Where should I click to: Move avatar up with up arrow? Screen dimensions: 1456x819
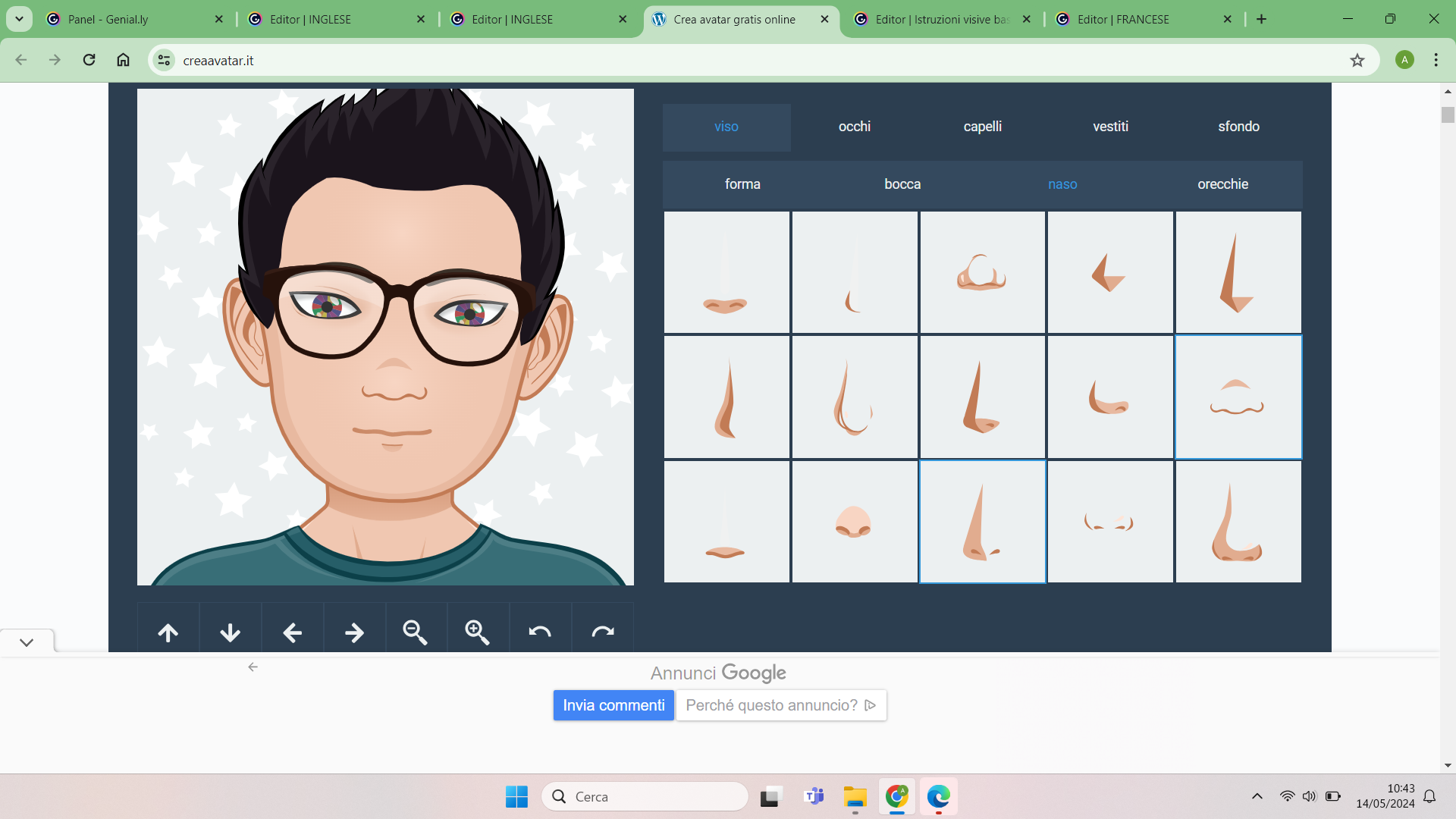168,632
